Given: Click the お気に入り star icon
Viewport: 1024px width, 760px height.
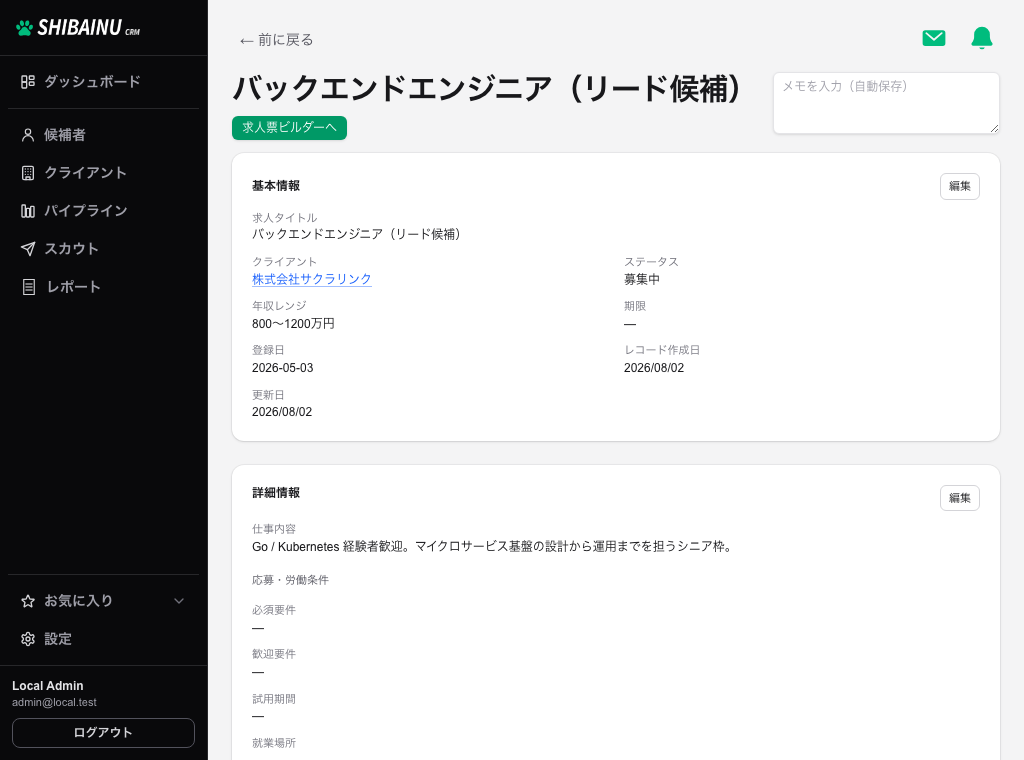Looking at the screenshot, I should point(27,601).
